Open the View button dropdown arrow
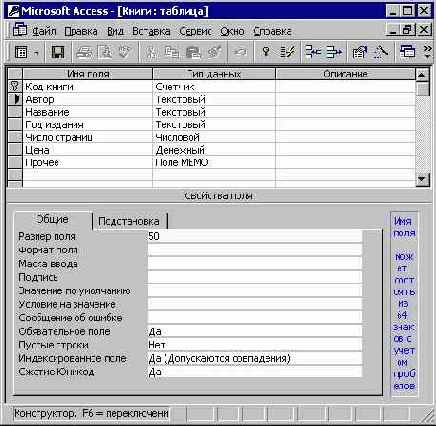 point(36,53)
